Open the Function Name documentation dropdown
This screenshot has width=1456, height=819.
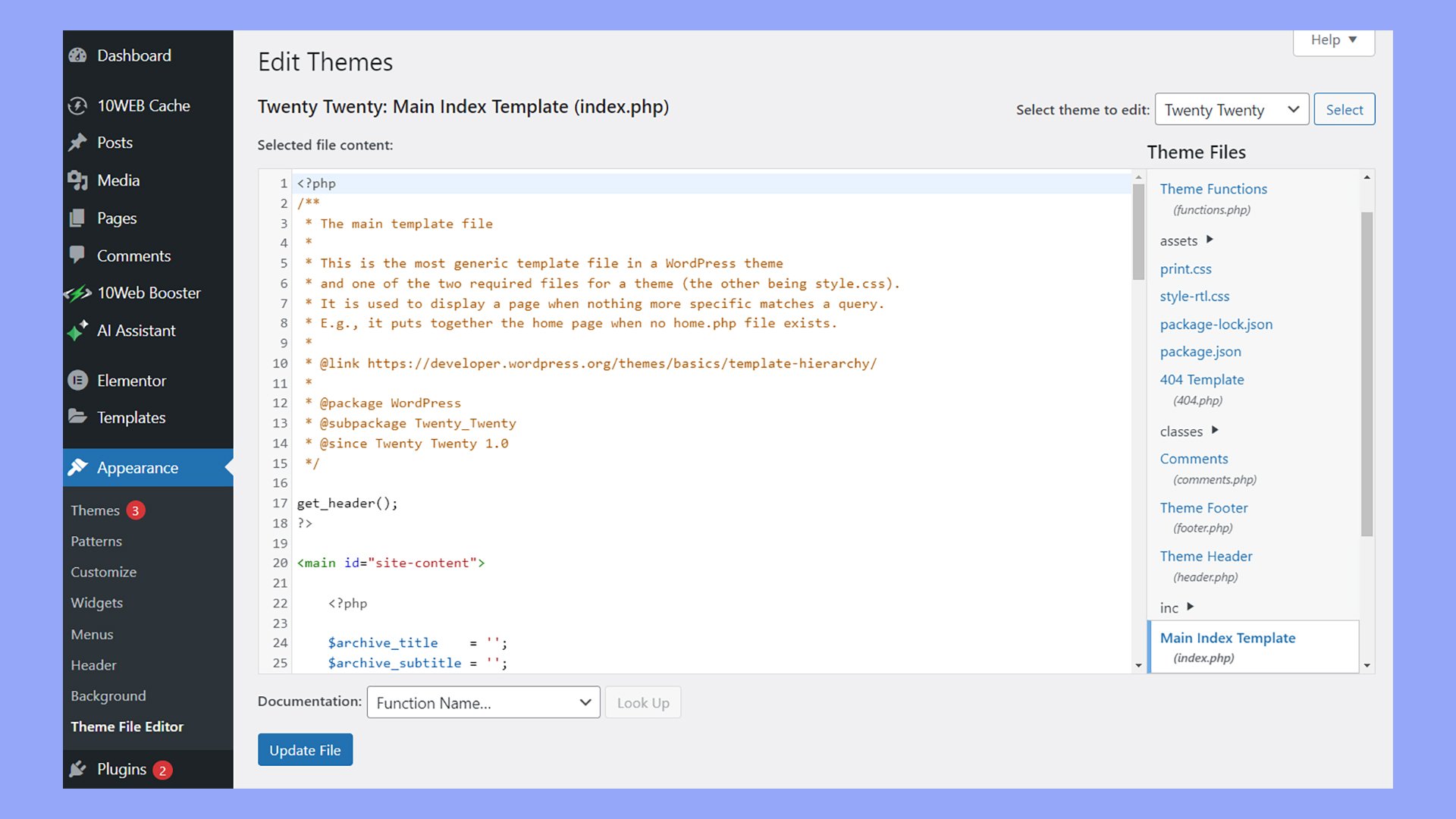point(483,702)
